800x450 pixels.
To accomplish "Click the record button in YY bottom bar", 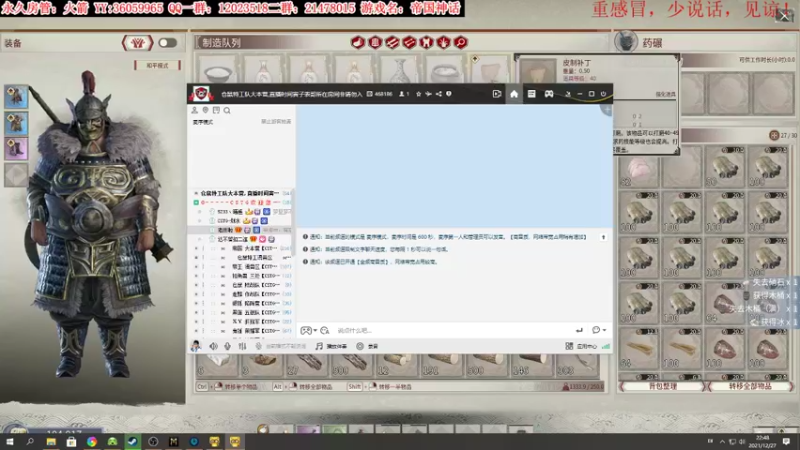I will (367, 346).
